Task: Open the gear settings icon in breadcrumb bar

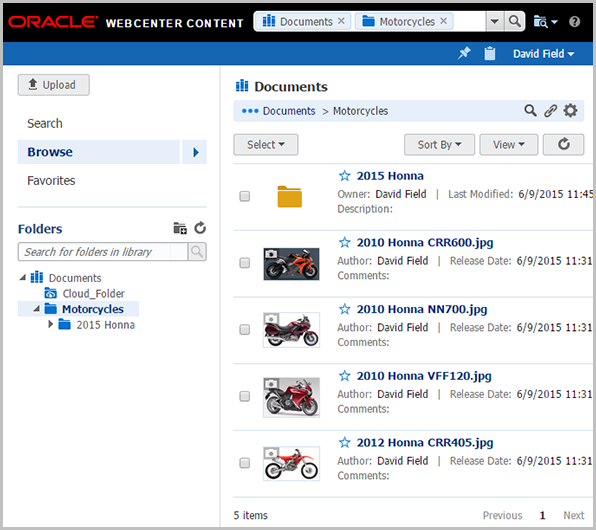Action: (570, 111)
